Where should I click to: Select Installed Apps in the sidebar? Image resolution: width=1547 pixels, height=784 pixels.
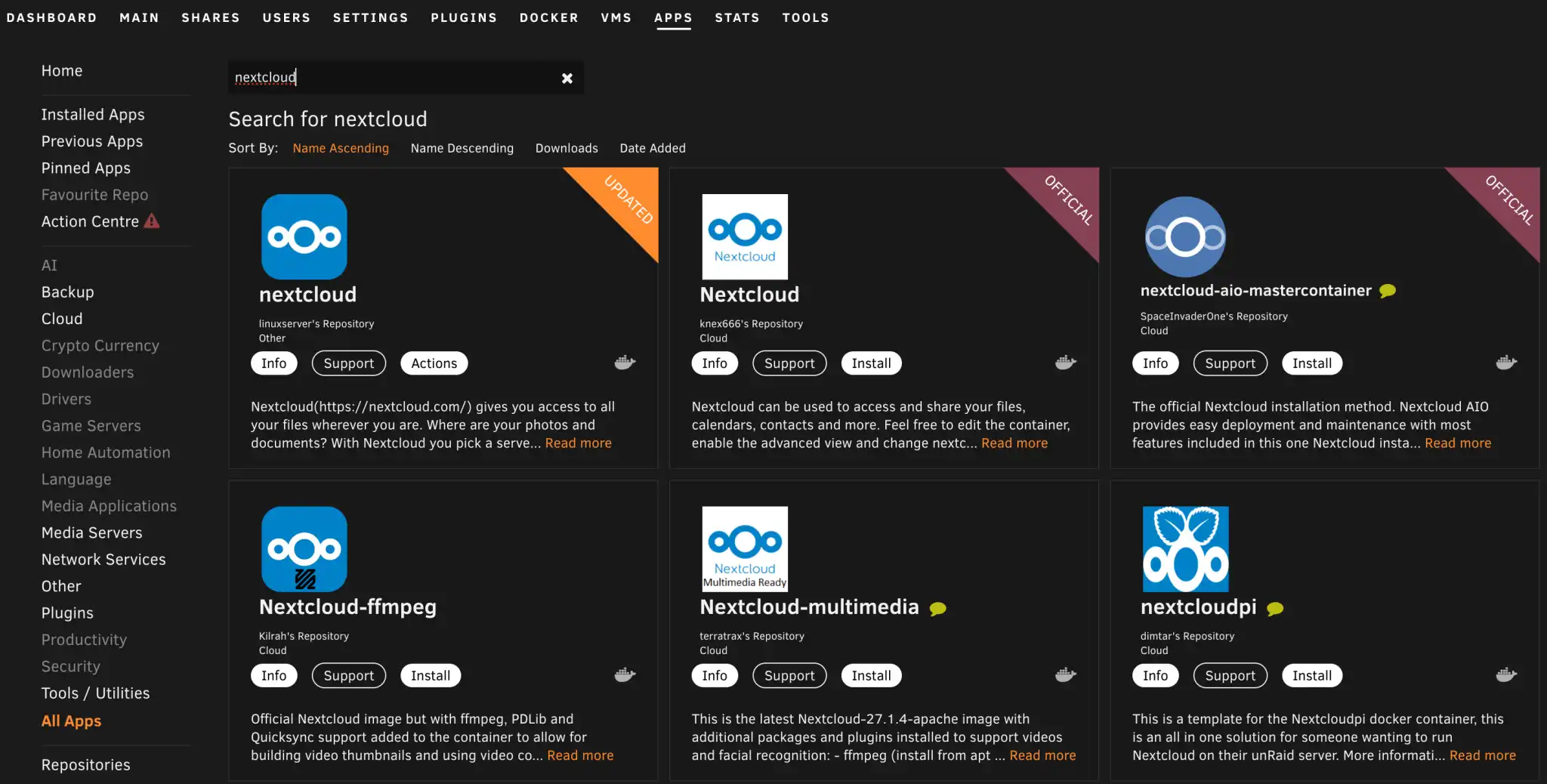[x=93, y=115]
